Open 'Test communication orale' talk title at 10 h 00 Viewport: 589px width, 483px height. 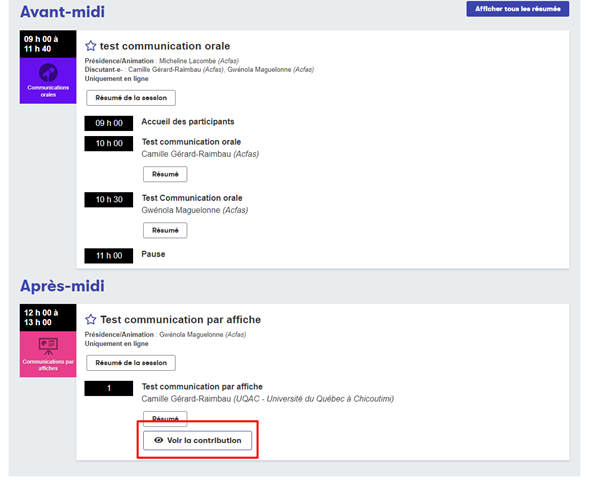pyautogui.click(x=191, y=142)
